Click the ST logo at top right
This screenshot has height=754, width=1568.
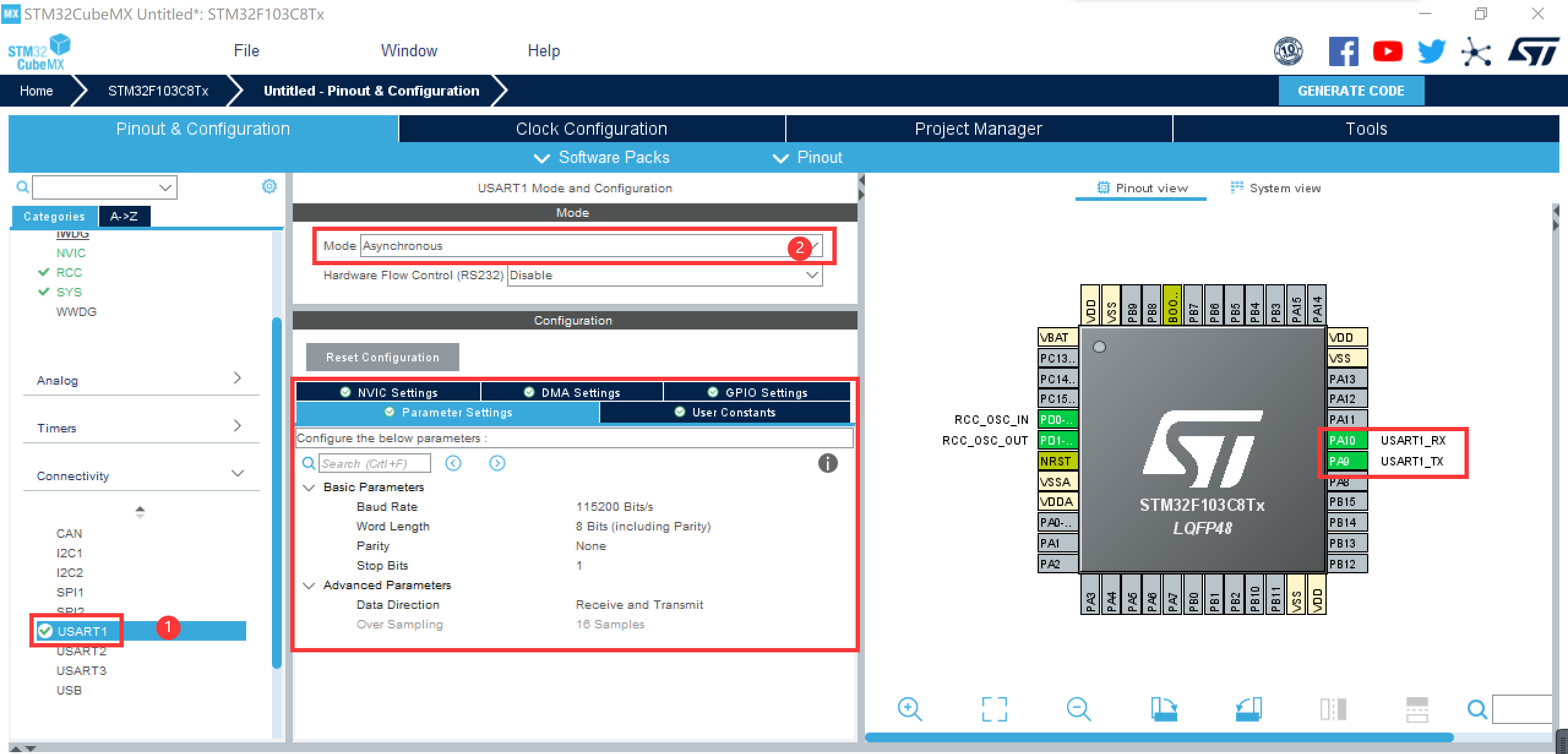[1534, 51]
